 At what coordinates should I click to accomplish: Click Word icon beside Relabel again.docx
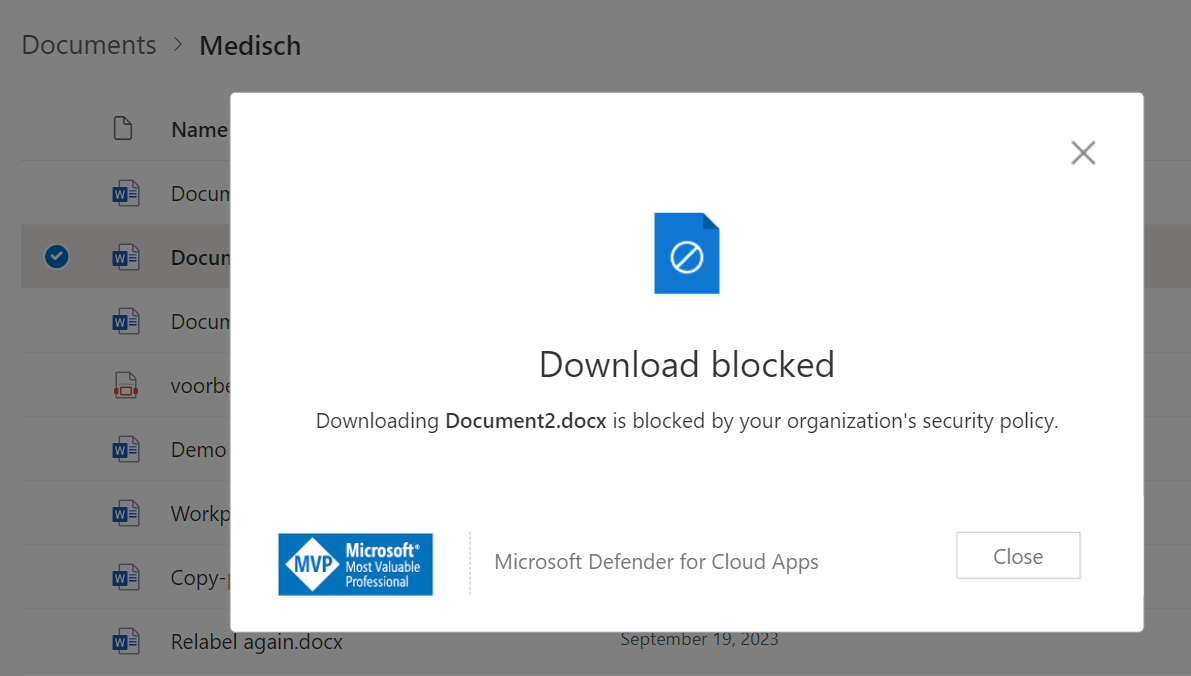pos(125,642)
